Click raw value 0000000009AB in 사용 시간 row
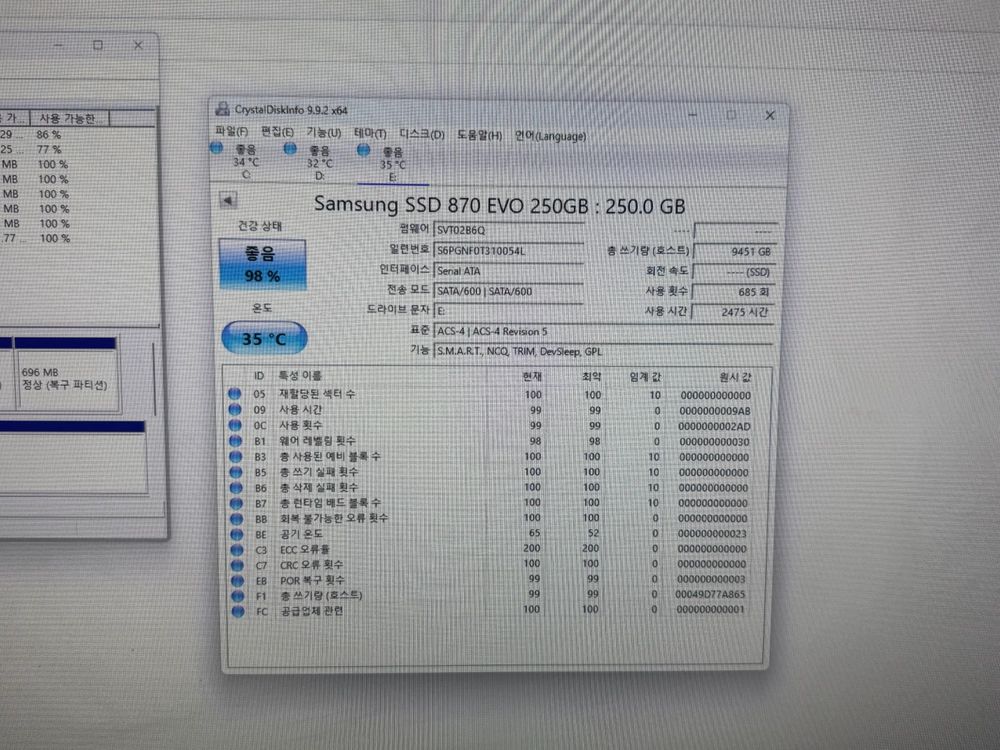 pos(714,411)
